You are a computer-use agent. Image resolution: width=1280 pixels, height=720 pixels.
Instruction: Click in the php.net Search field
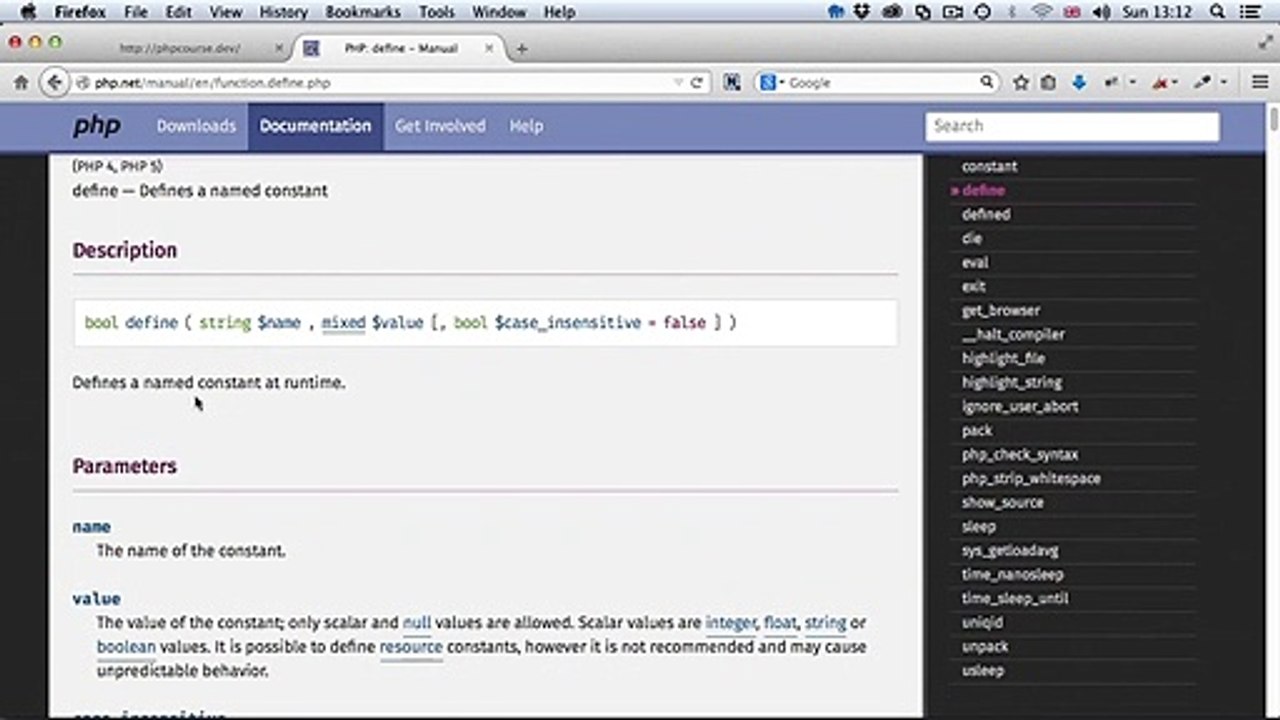click(x=1072, y=126)
